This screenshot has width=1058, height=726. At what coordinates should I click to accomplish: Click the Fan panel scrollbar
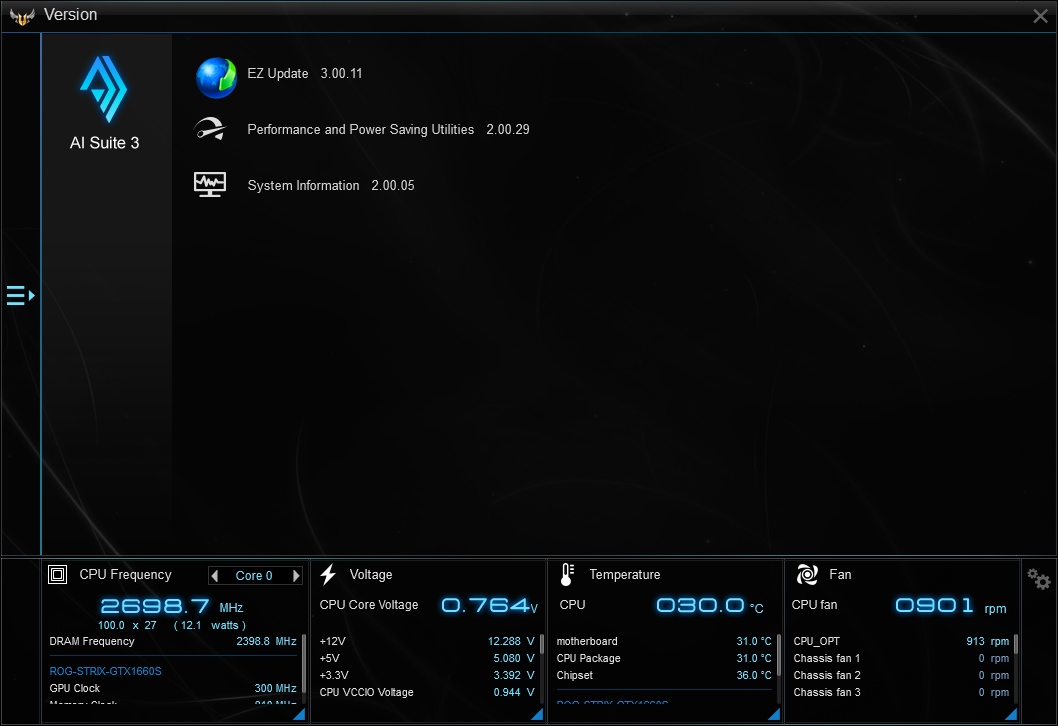point(1016,644)
